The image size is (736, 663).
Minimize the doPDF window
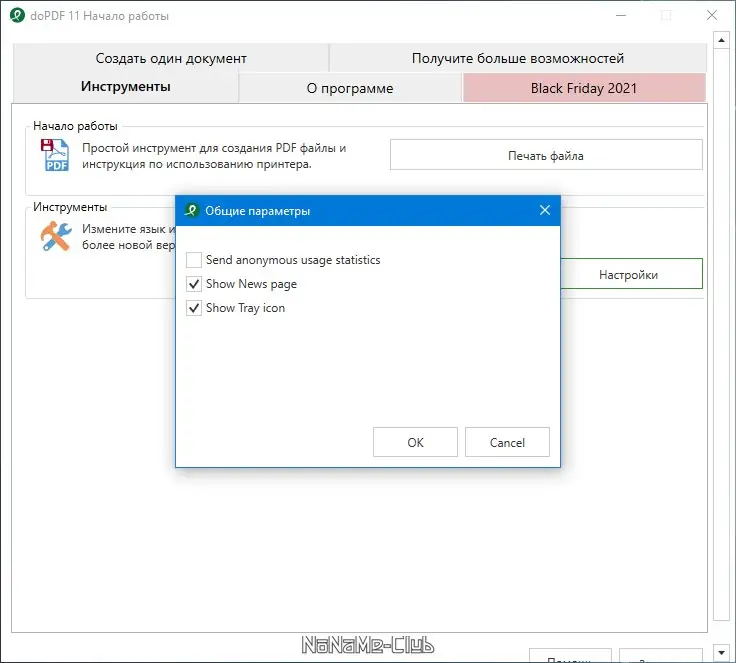[621, 15]
